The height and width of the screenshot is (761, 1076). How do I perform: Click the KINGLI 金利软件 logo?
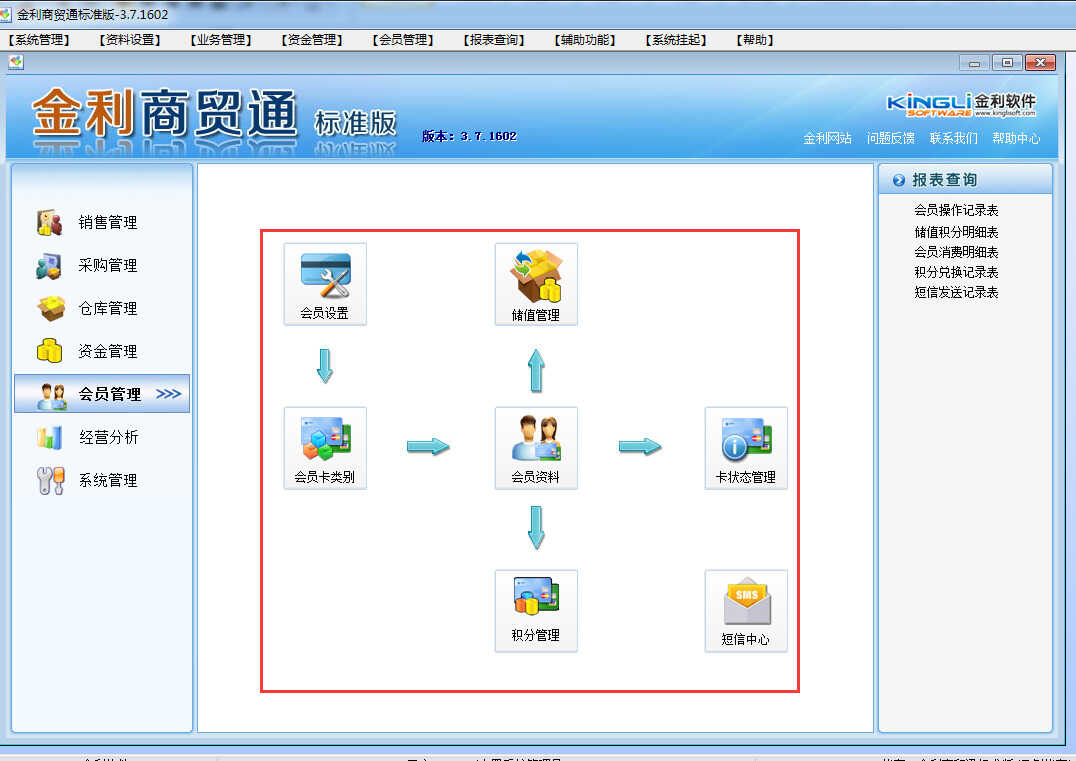tap(961, 104)
